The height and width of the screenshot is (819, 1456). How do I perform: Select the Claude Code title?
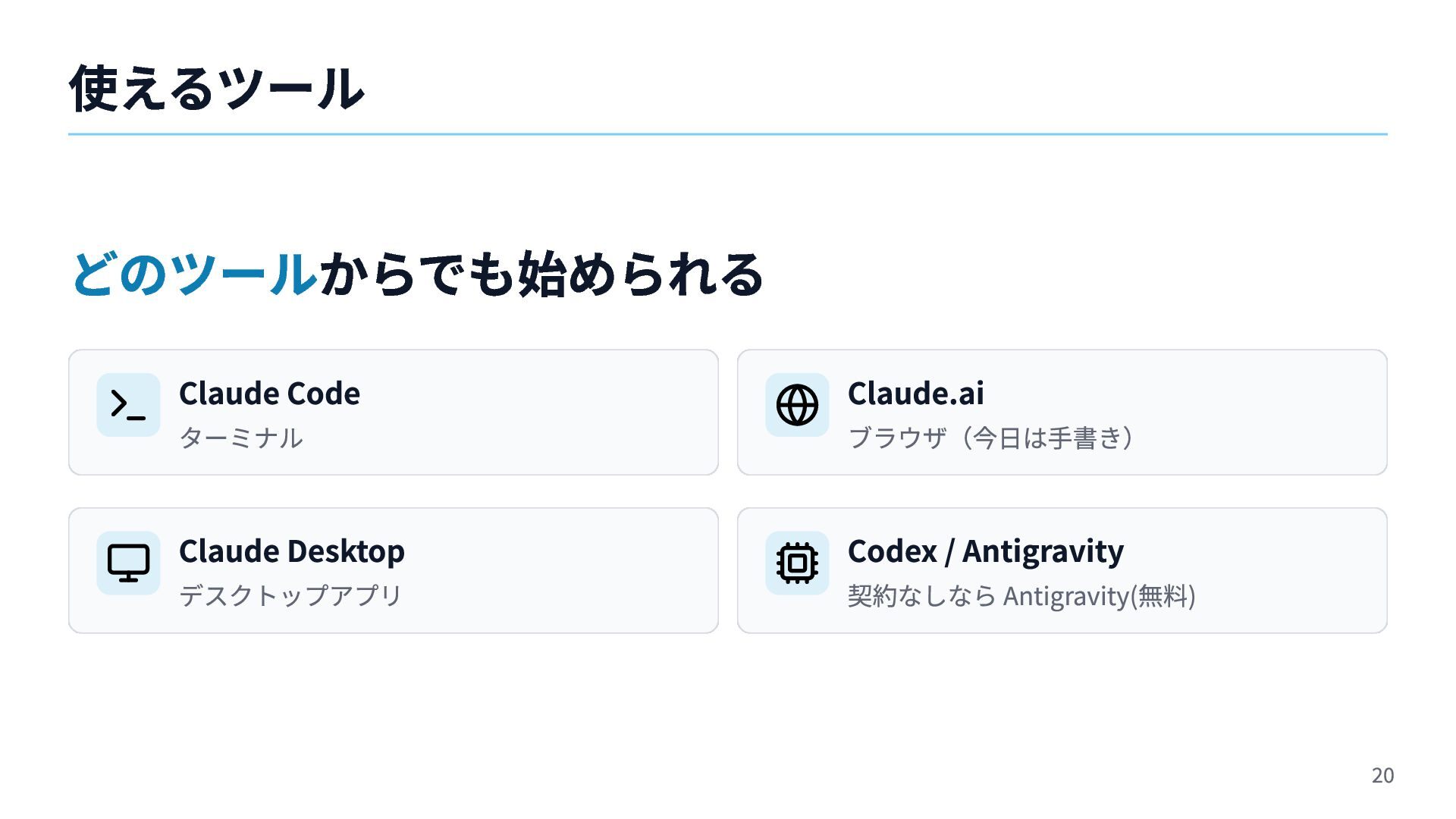coord(269,394)
